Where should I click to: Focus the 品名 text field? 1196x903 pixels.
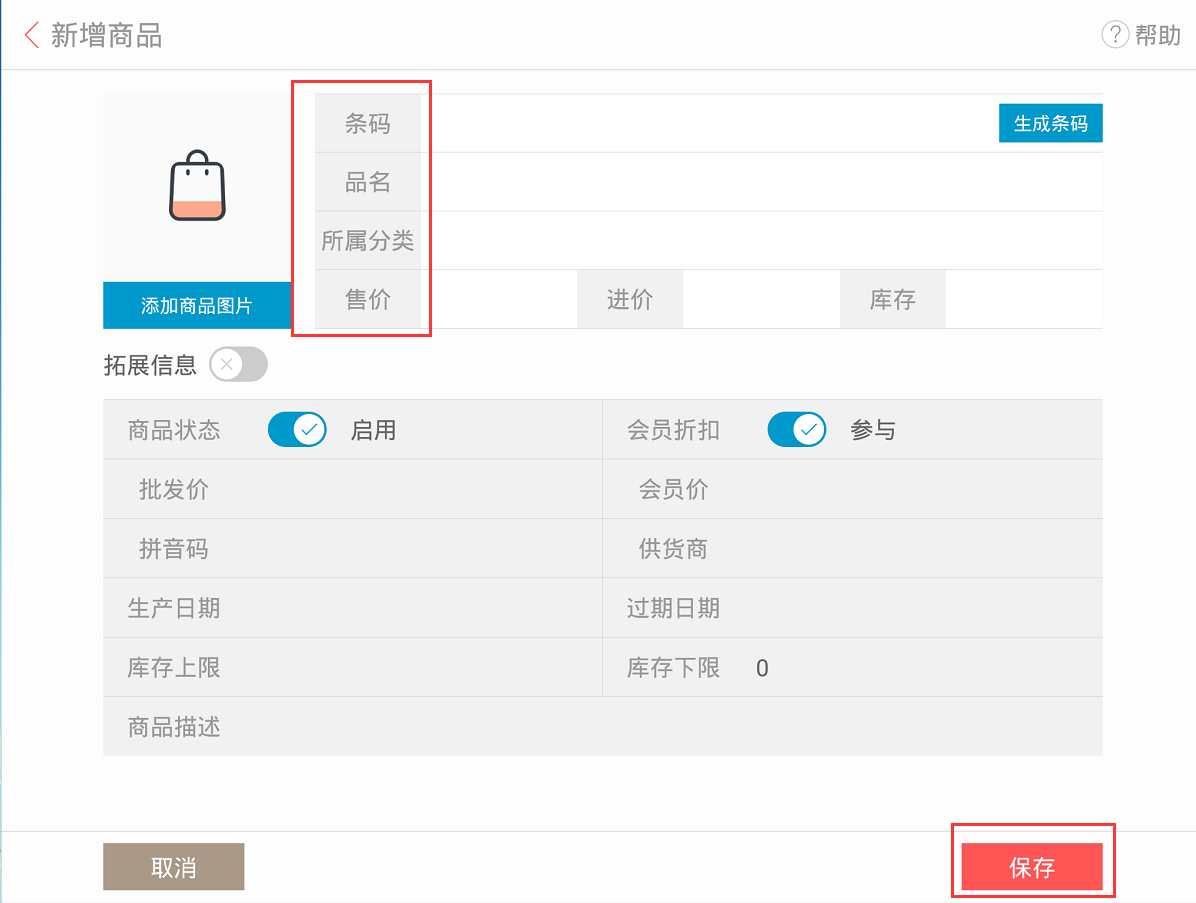click(x=760, y=183)
